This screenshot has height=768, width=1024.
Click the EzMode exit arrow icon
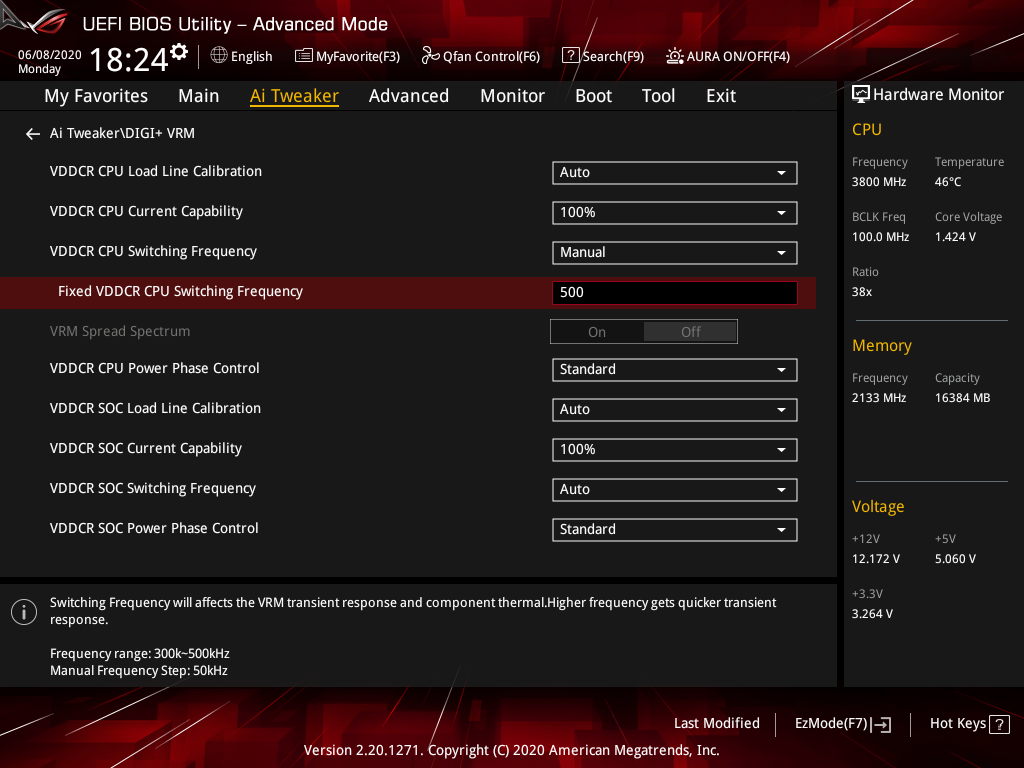(x=881, y=724)
